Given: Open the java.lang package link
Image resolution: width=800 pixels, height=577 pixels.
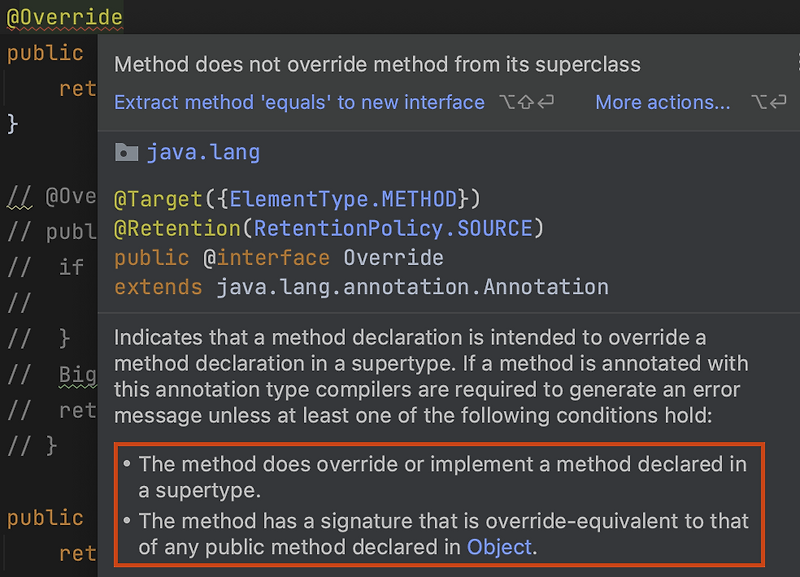Looking at the screenshot, I should click(x=203, y=152).
